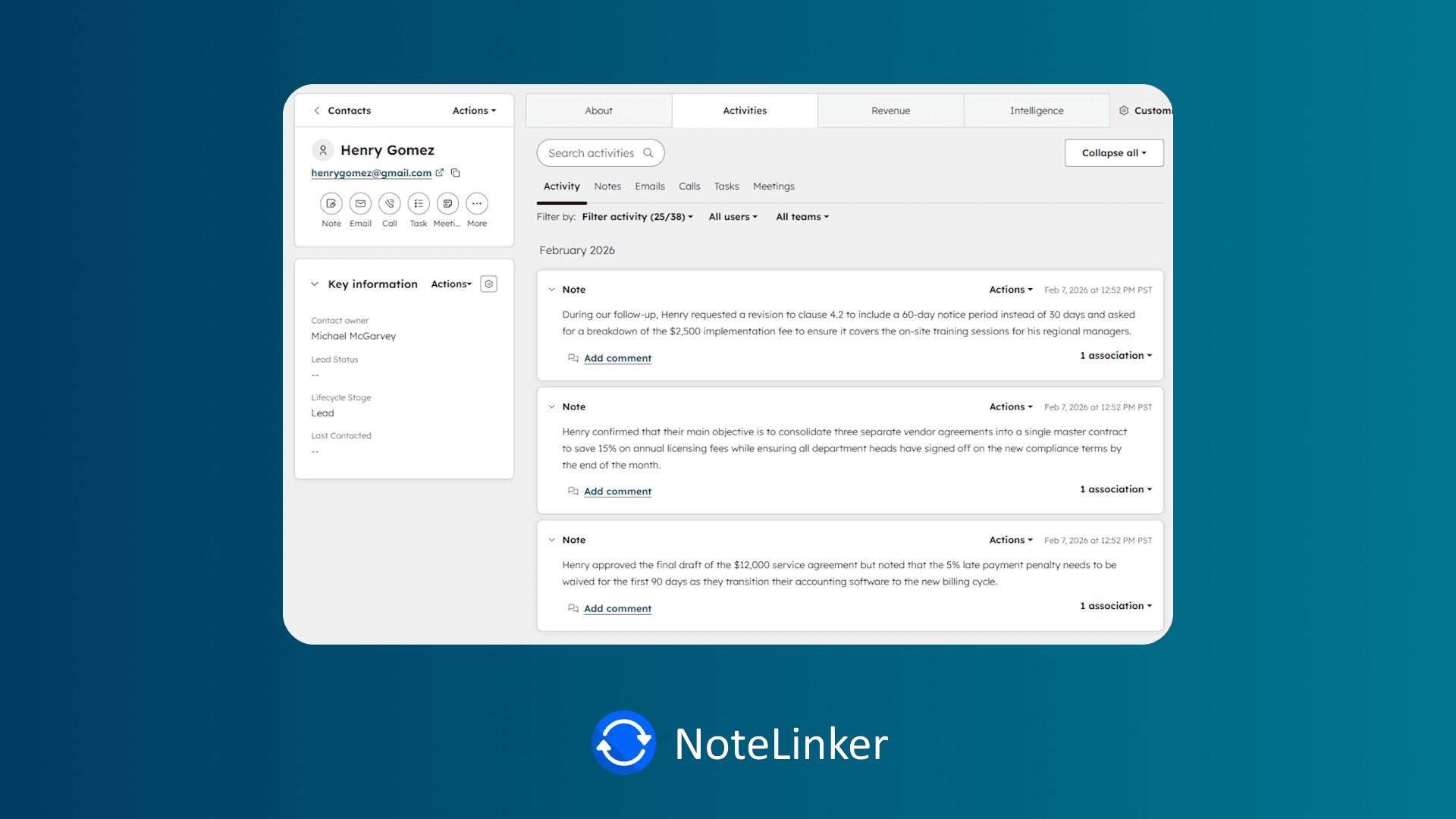The image size is (1456, 819).
Task: Open Key information settings gear
Action: point(488,283)
